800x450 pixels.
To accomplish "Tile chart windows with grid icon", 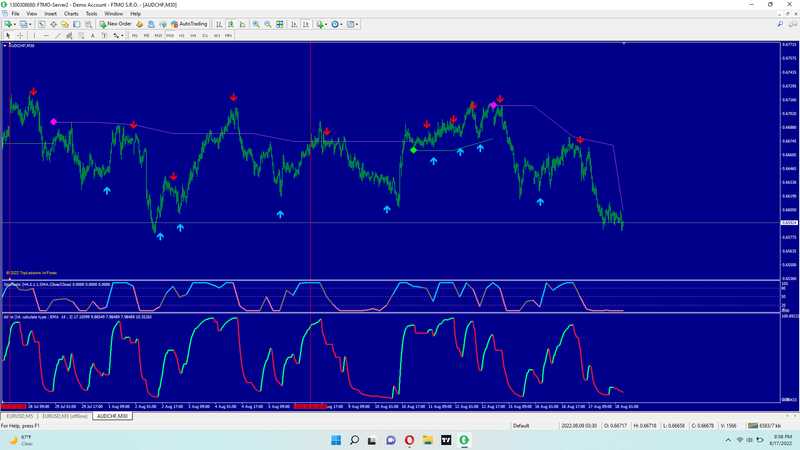I will pos(280,24).
